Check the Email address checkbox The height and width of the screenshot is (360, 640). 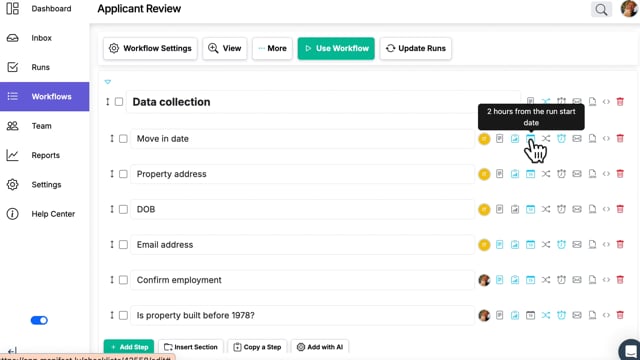tap(123, 244)
